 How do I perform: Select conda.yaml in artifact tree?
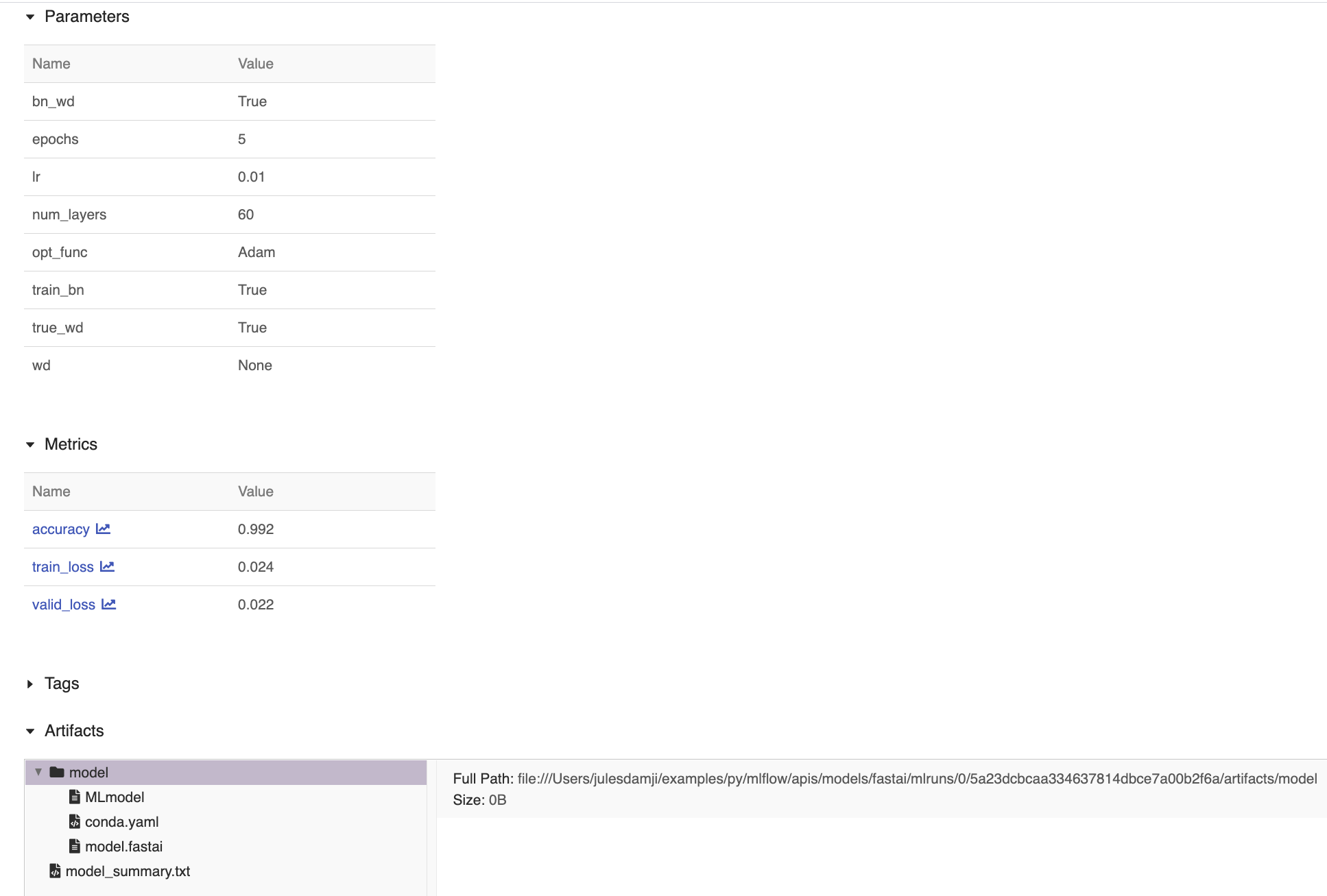(x=121, y=821)
